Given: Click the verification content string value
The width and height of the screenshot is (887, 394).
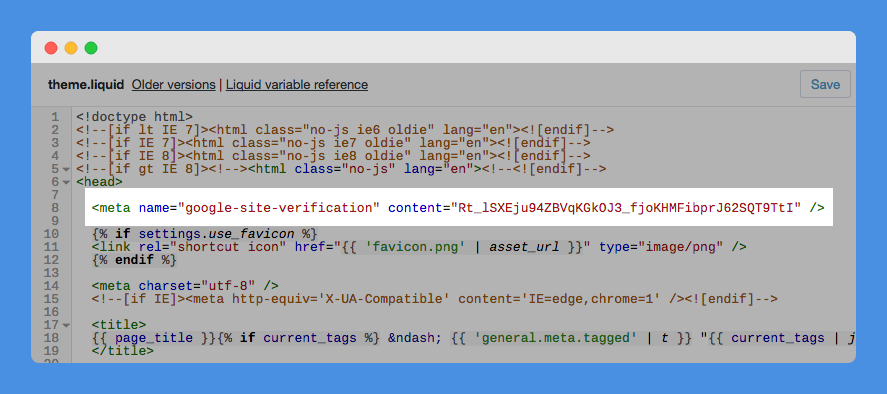Looking at the screenshot, I should point(626,208).
